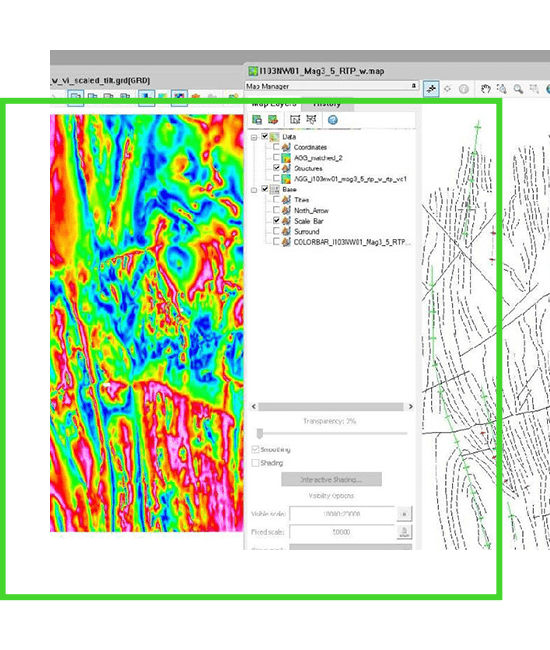Enable the Shading checkbox

coord(255,463)
